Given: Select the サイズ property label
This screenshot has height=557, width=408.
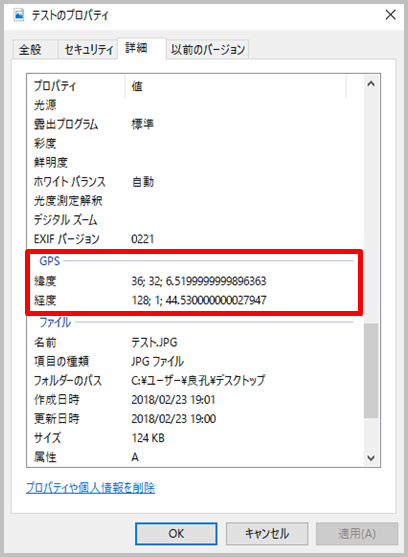Looking at the screenshot, I should pos(47,438).
